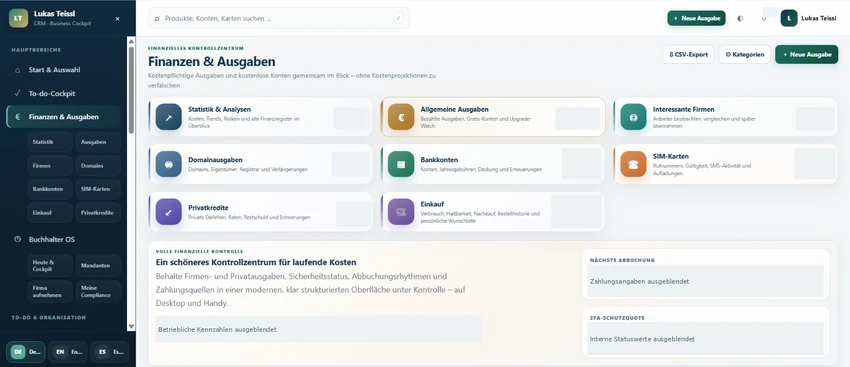Click the house icon beside Start & Auswahl
Screen dimensions: 850x367
(x=17, y=70)
